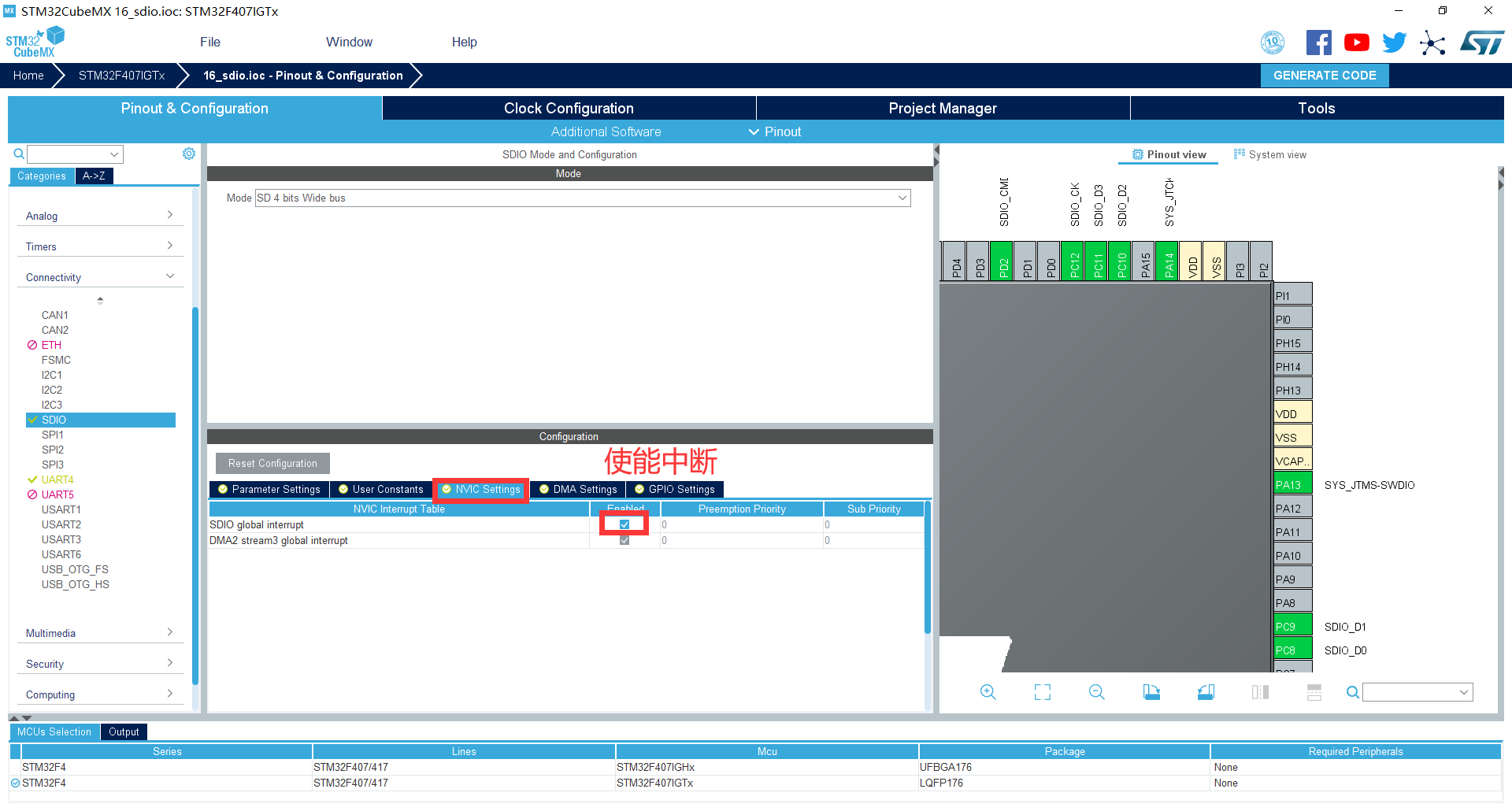
Task: Fit the chip view to the window
Action: click(x=1042, y=692)
